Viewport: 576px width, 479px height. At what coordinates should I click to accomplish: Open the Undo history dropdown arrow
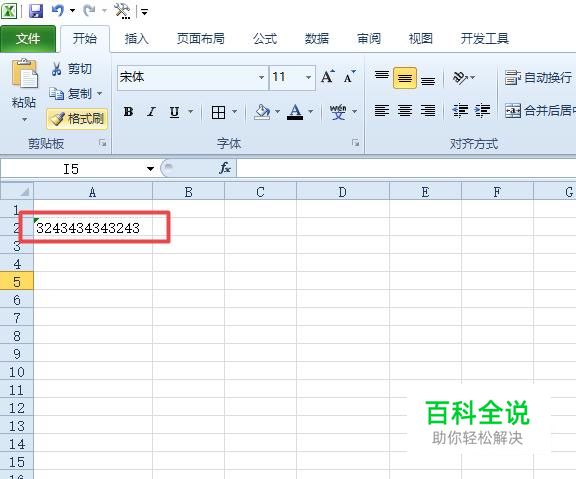coord(72,11)
